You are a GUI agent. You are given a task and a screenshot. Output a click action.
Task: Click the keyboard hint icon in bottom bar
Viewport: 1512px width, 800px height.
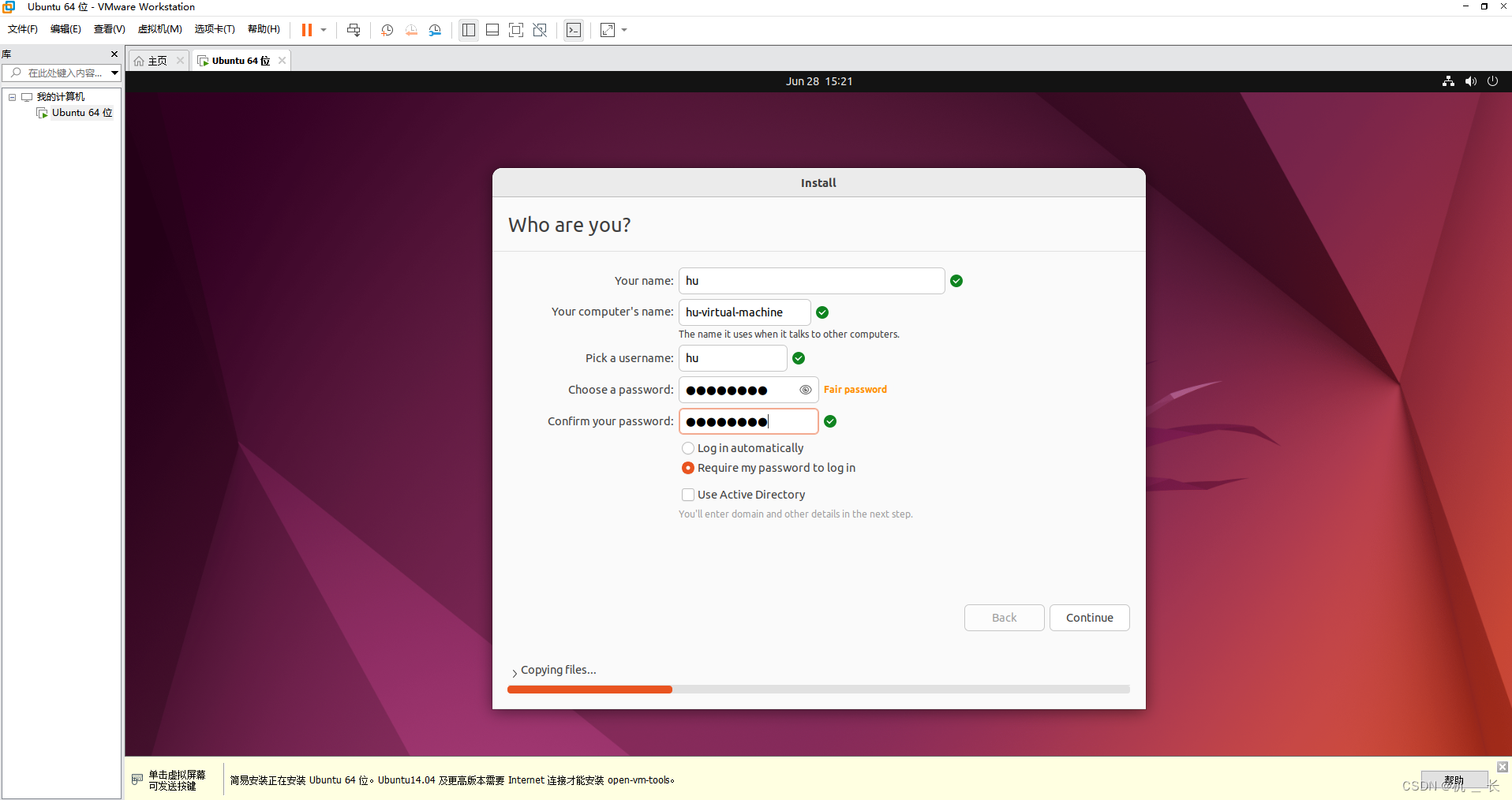coord(137,779)
